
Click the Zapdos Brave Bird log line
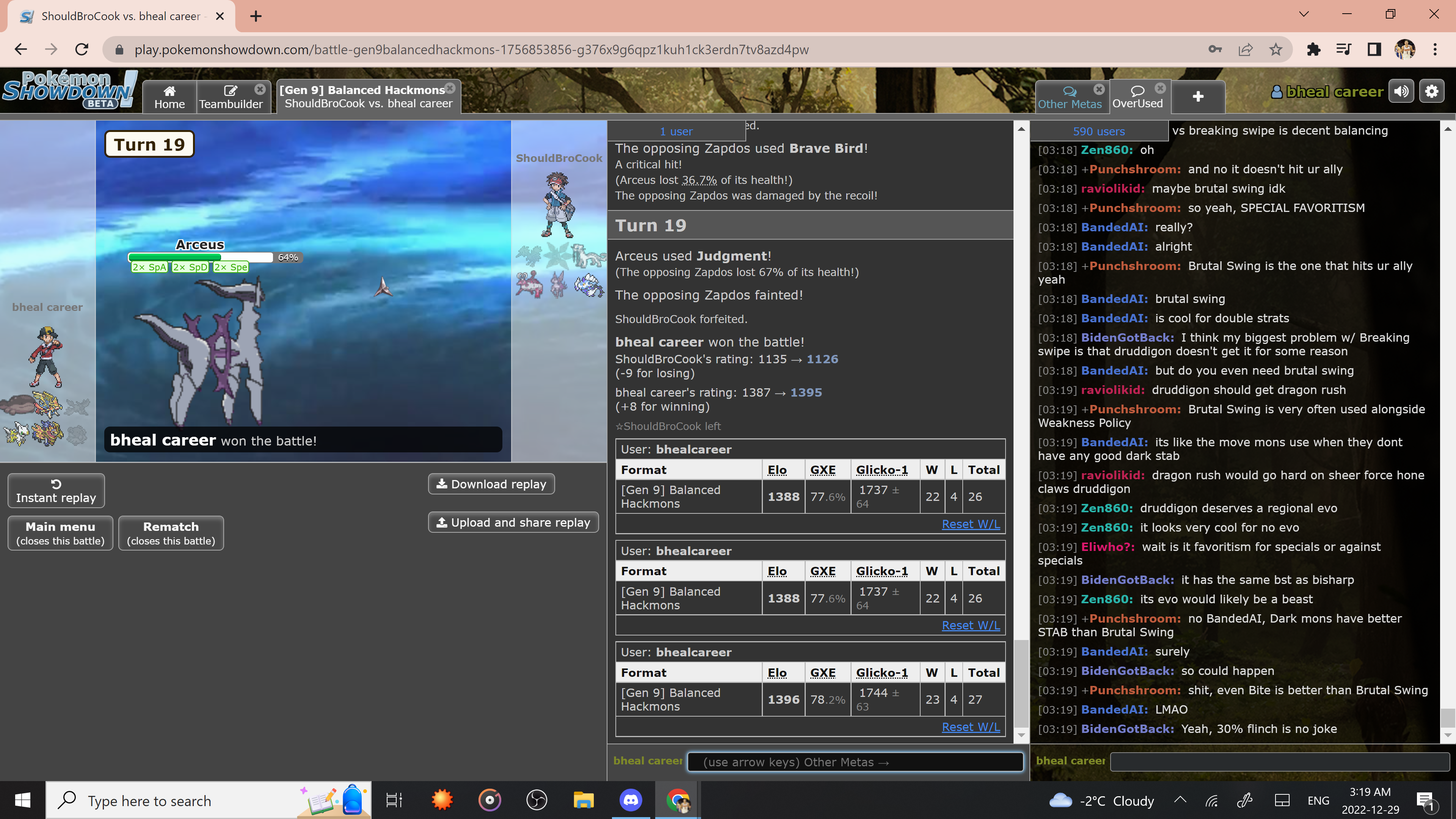(x=741, y=148)
